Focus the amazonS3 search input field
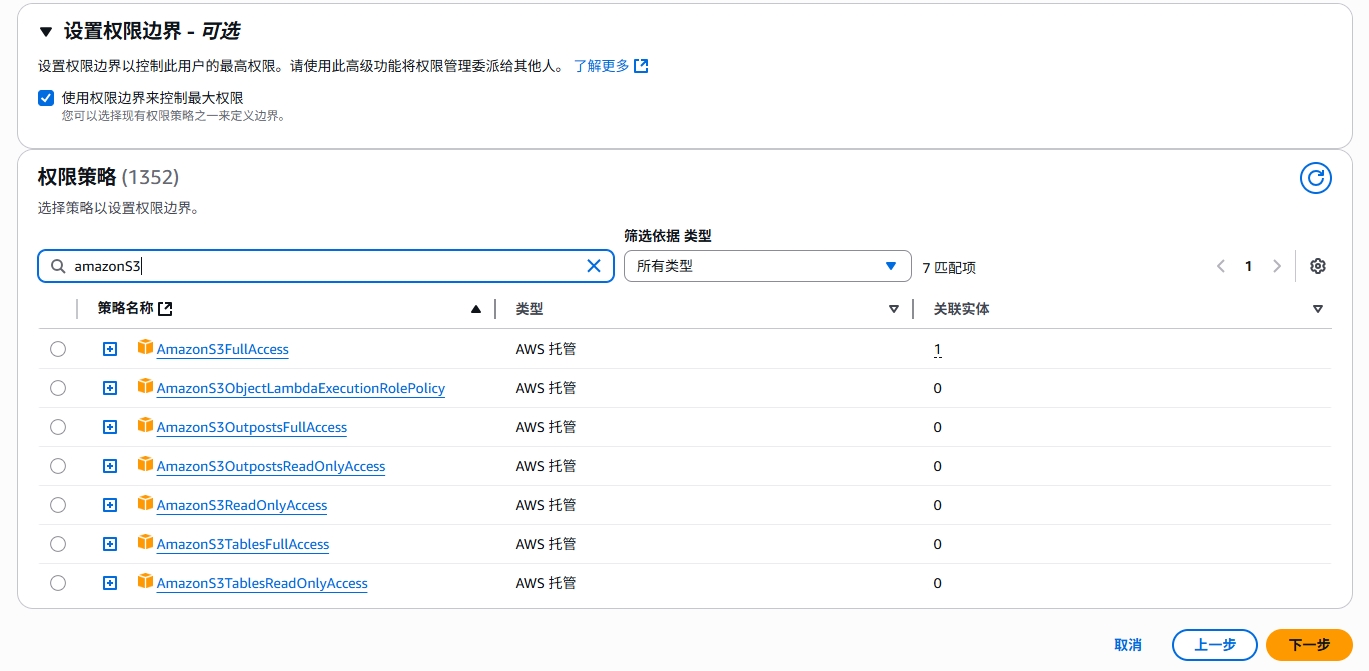1369x671 pixels. (x=326, y=266)
